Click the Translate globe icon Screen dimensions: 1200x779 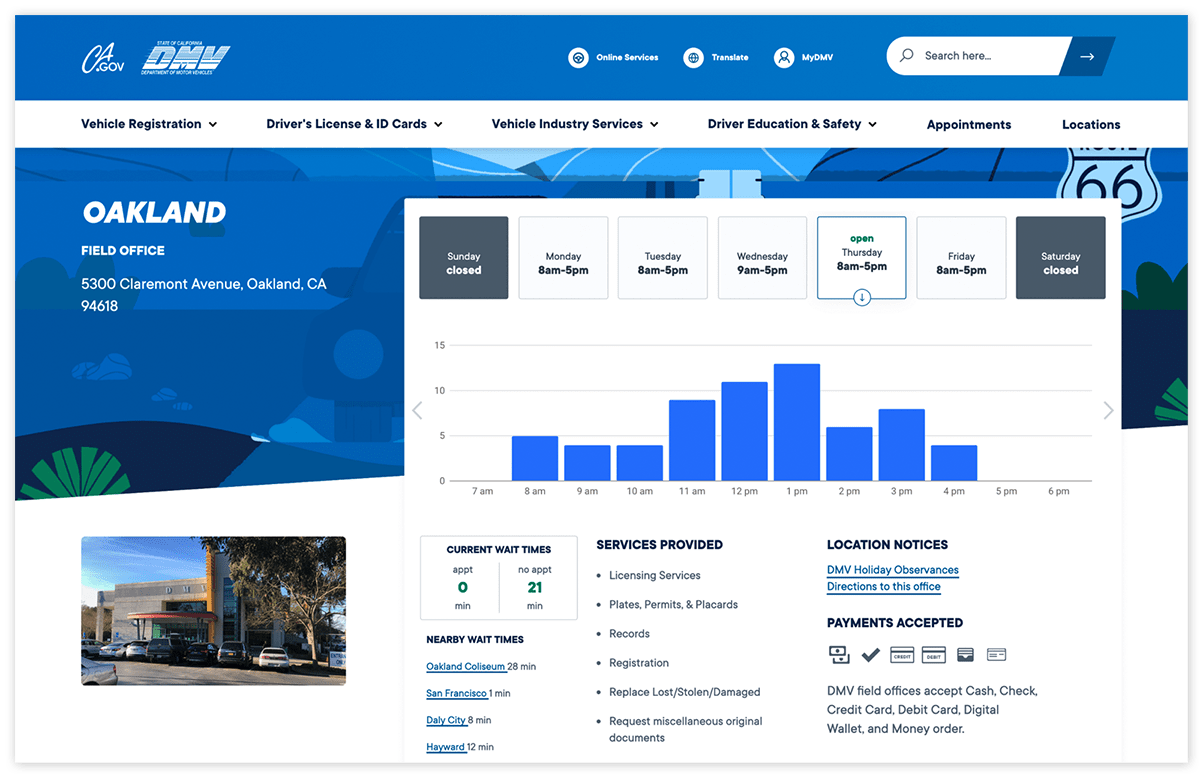694,58
